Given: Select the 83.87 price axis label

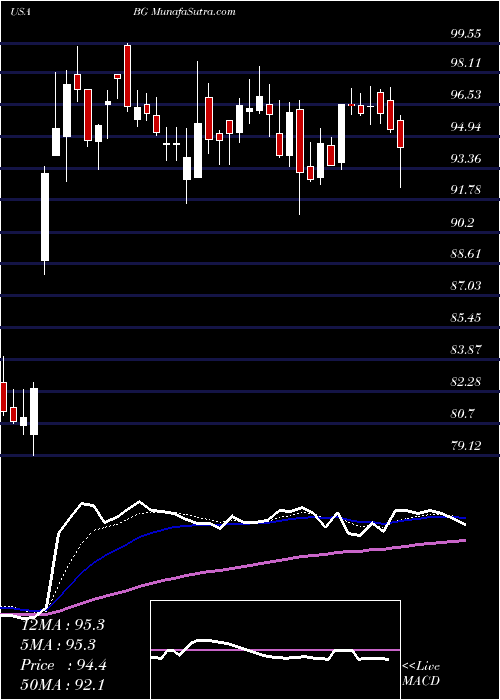Looking at the screenshot, I should click(466, 349).
